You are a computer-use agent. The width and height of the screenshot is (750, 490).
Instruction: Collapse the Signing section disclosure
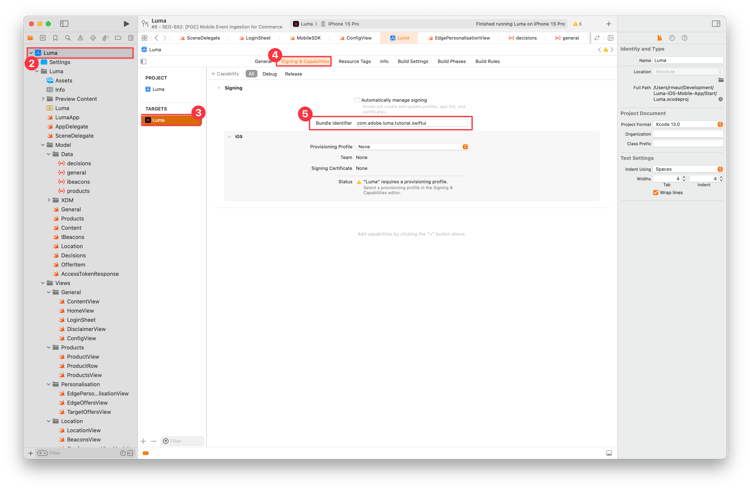coord(219,88)
